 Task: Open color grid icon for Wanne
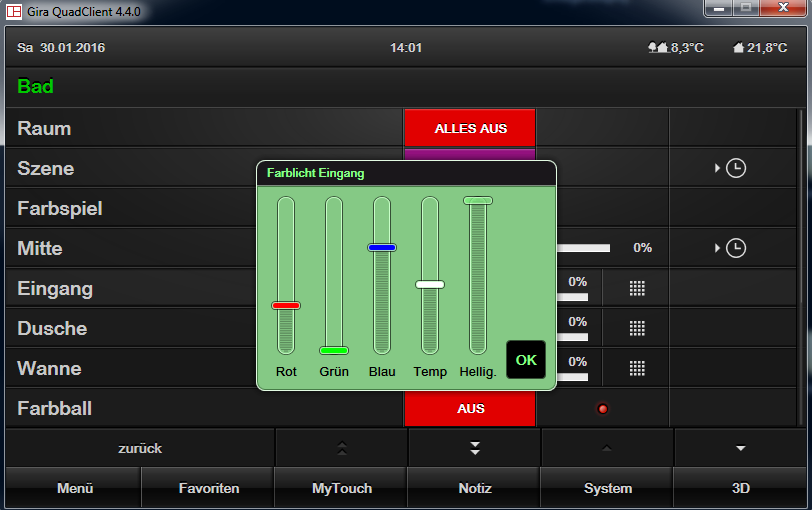pyautogui.click(x=637, y=368)
